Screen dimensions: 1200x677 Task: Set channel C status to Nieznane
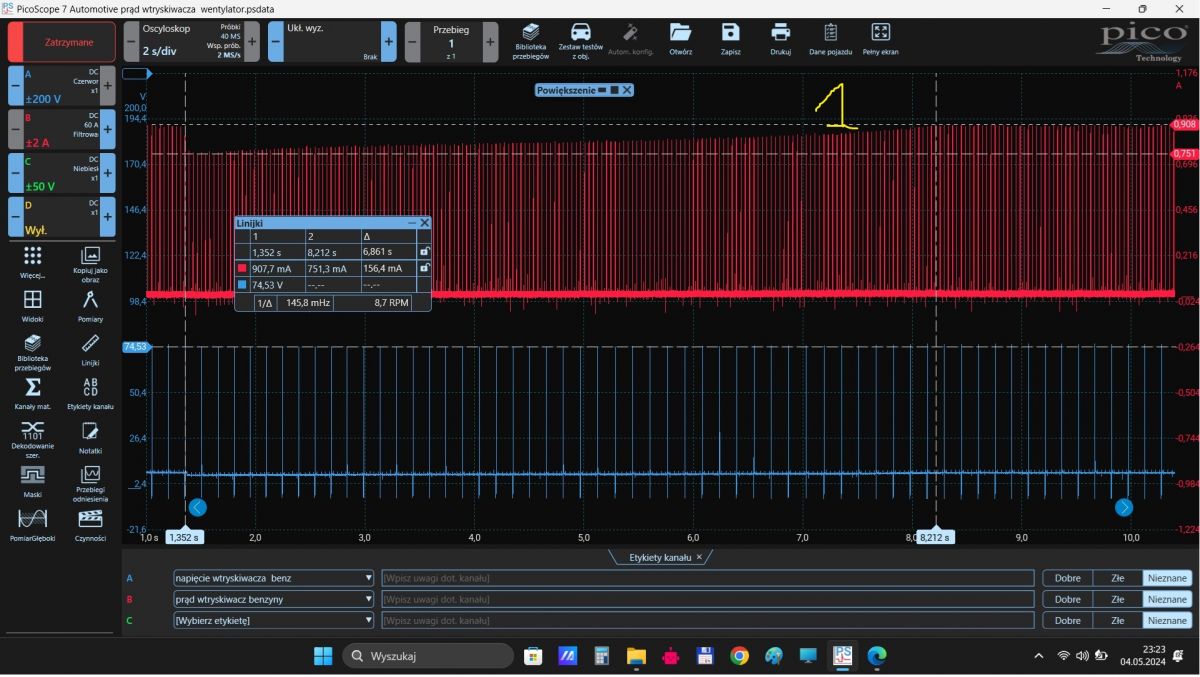click(1167, 620)
